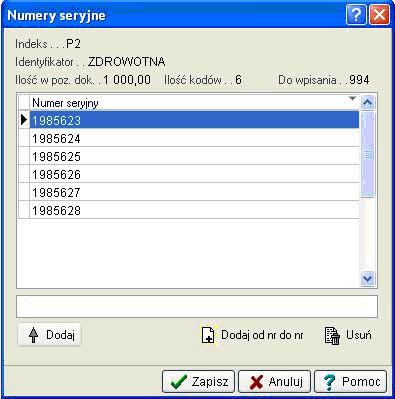Close the Numery seryjne dialog

tap(380, 15)
